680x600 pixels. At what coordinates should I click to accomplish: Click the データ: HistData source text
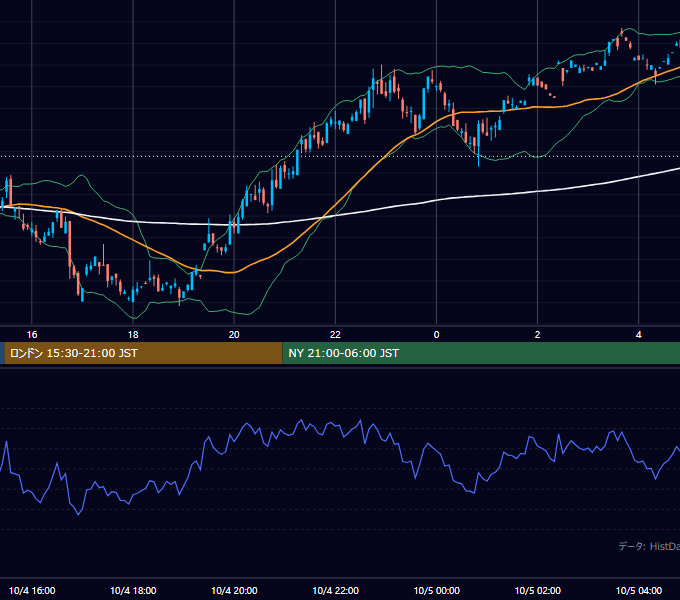pos(649,546)
